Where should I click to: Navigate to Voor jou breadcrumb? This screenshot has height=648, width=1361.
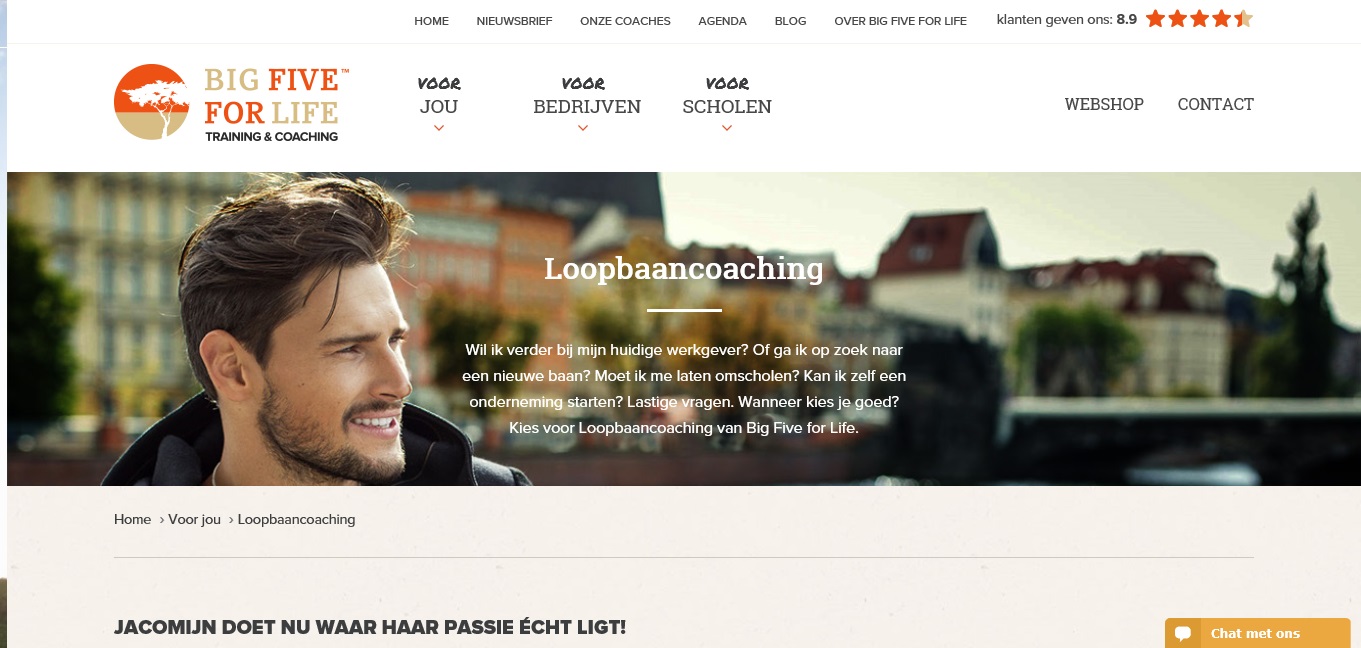[194, 520]
